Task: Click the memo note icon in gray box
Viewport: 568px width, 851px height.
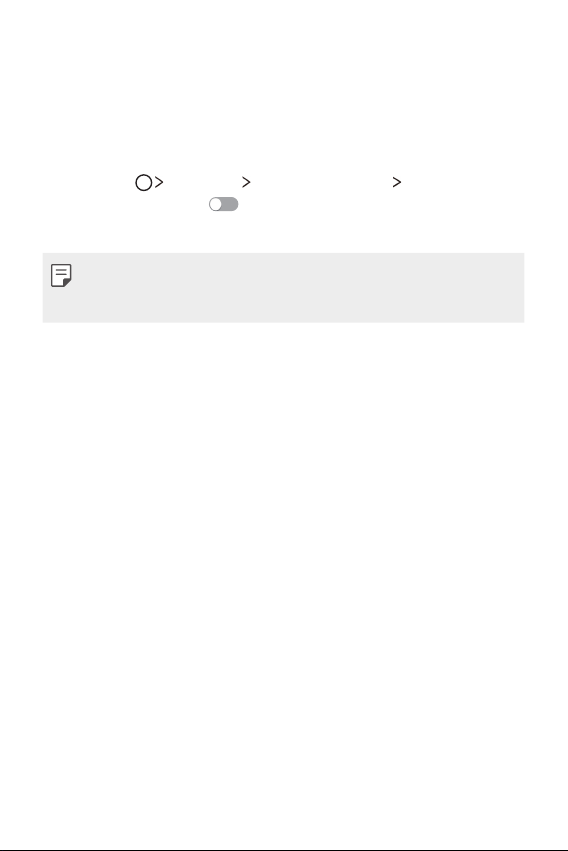Action: click(x=61, y=275)
